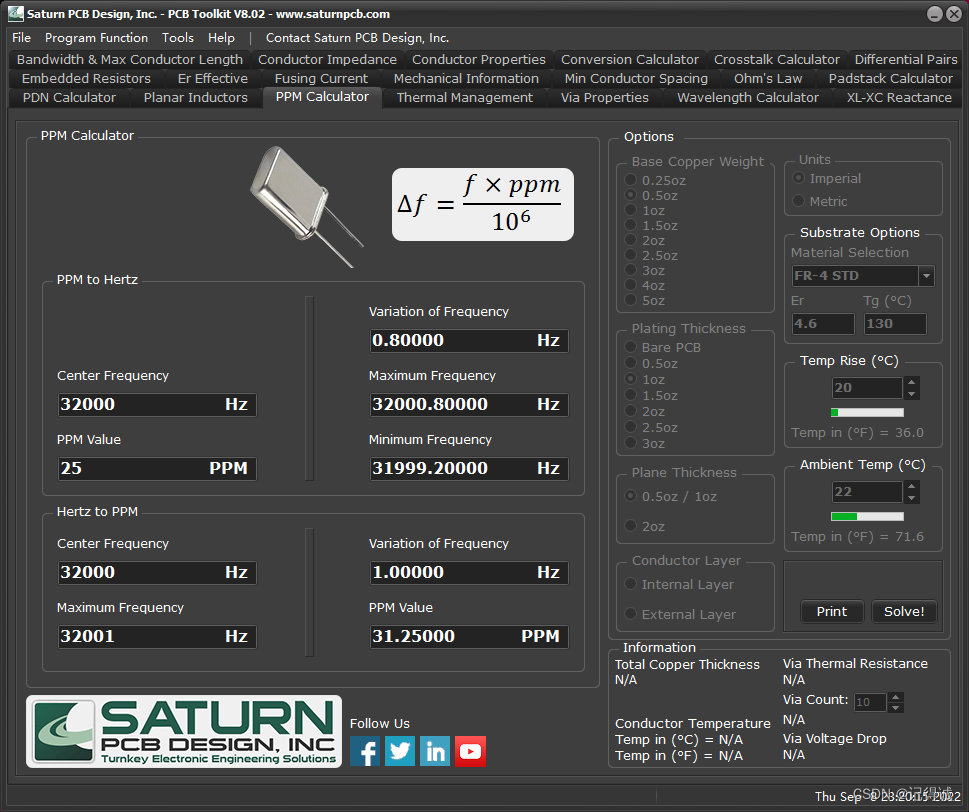The height and width of the screenshot is (812, 969).
Task: Click the delta f formula image
Action: 483,205
